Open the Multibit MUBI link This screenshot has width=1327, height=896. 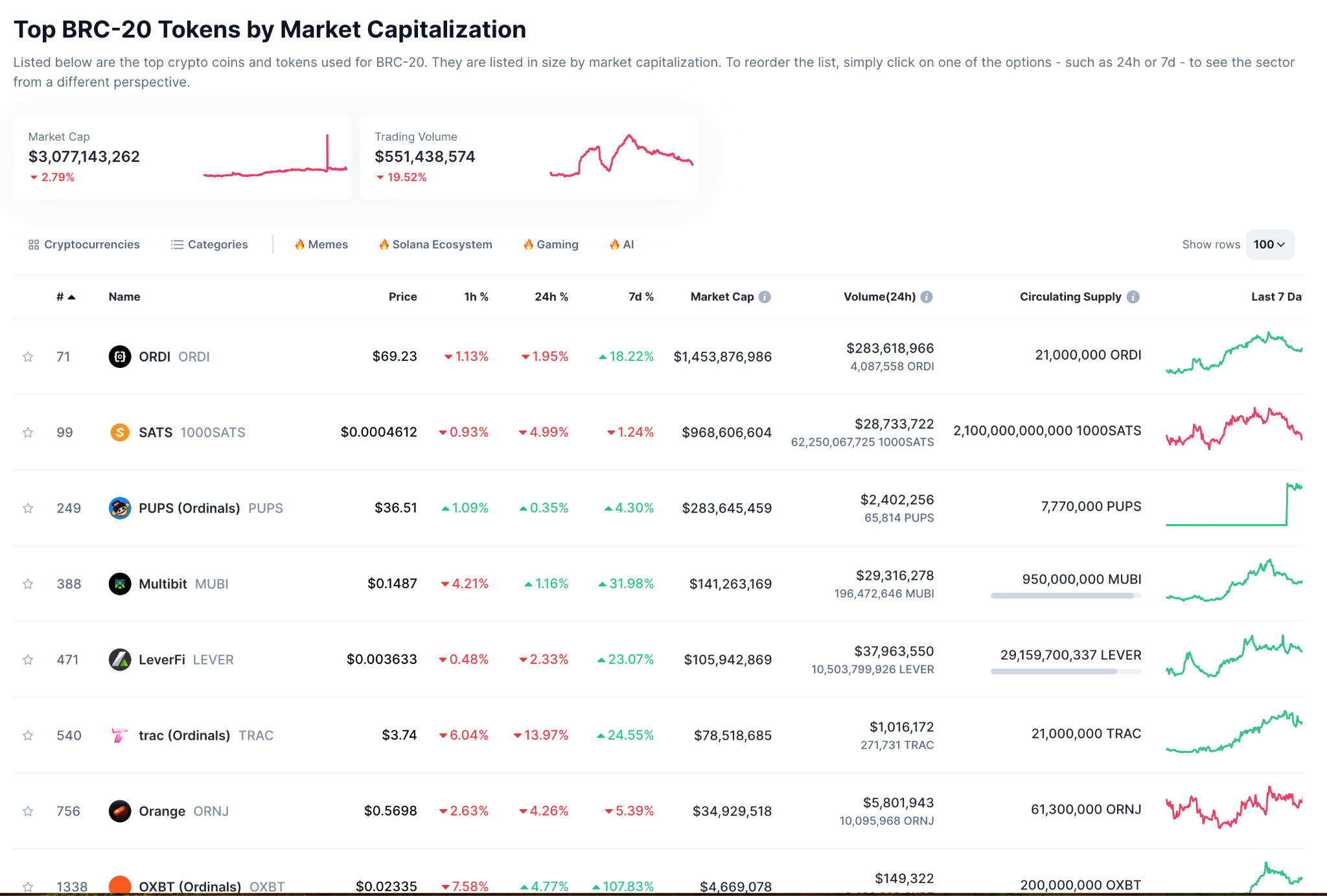click(x=183, y=584)
